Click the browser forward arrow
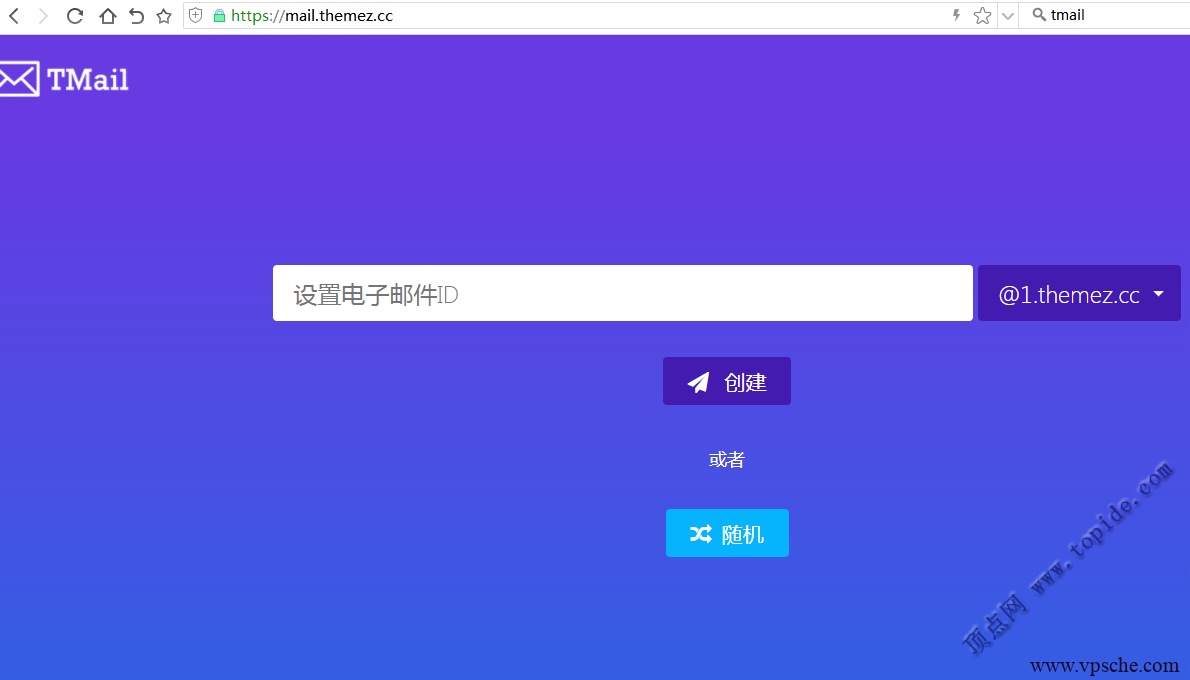 pyautogui.click(x=43, y=16)
